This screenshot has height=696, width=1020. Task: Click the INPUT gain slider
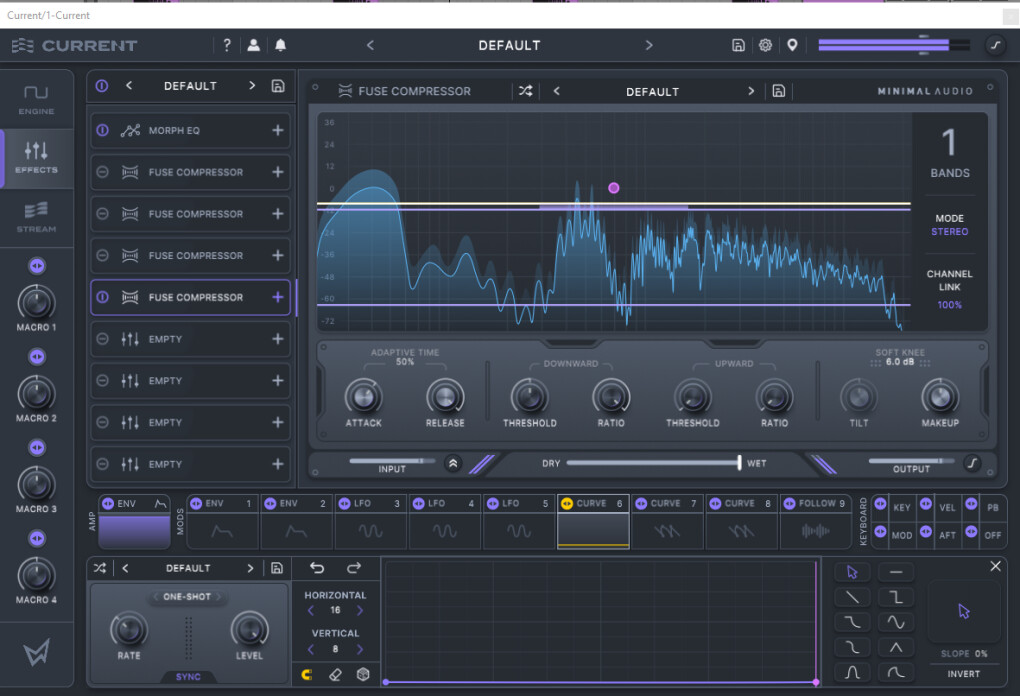point(392,461)
